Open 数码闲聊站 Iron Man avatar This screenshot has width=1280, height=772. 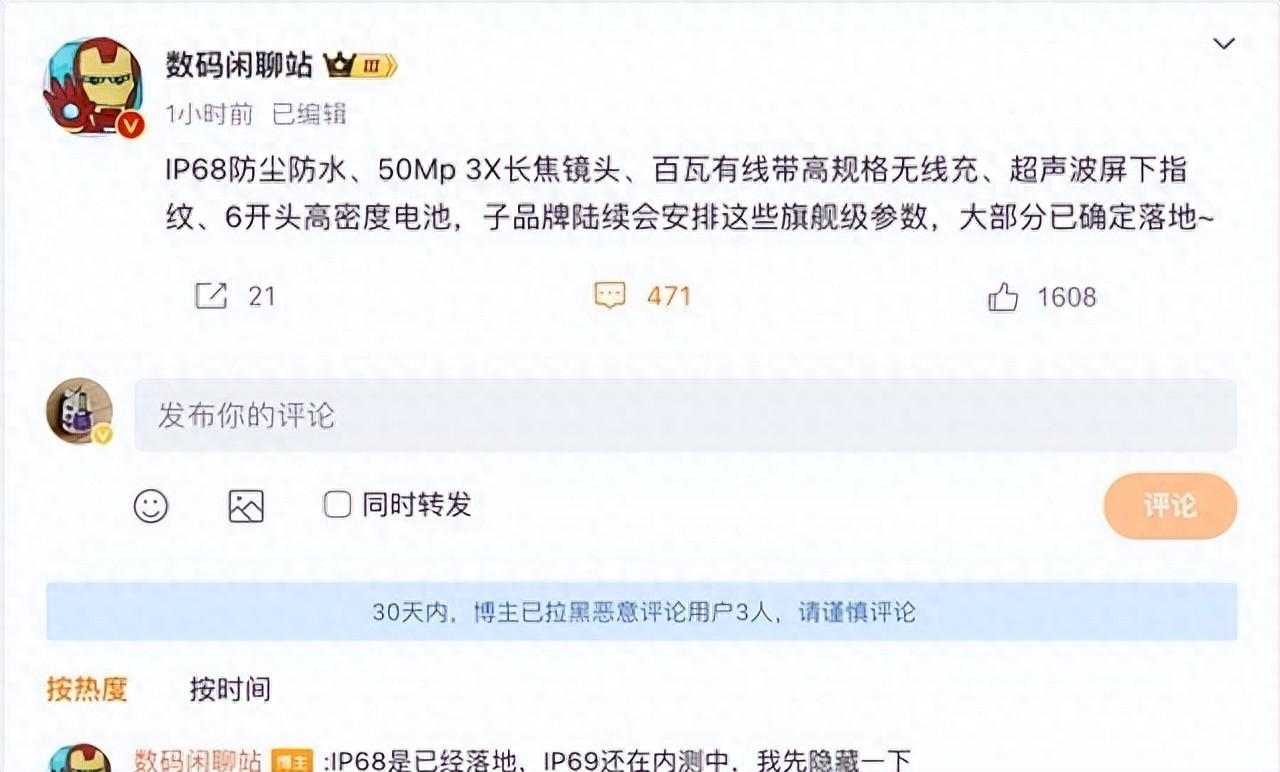coord(93,87)
